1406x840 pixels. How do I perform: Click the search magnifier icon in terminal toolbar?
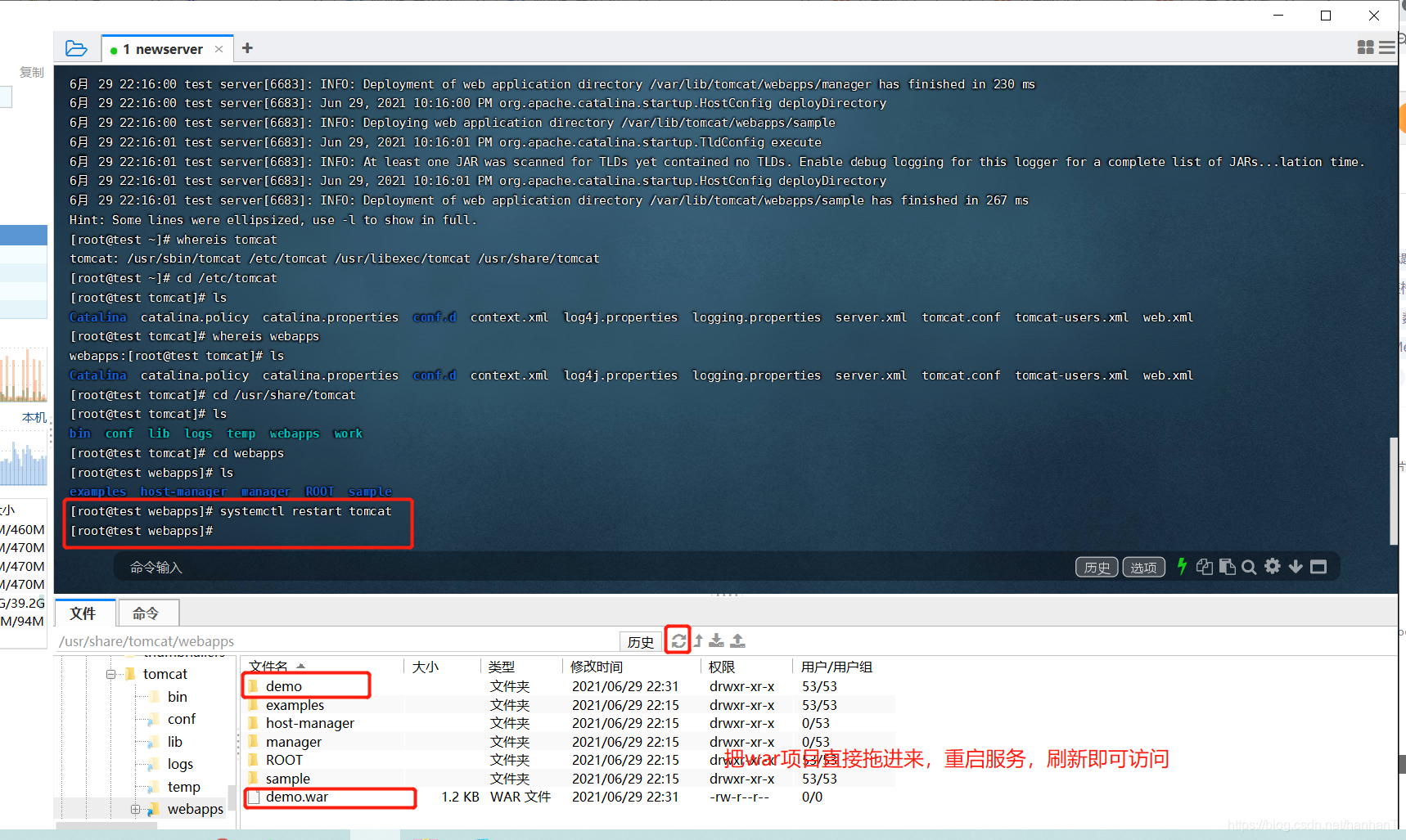[1249, 567]
